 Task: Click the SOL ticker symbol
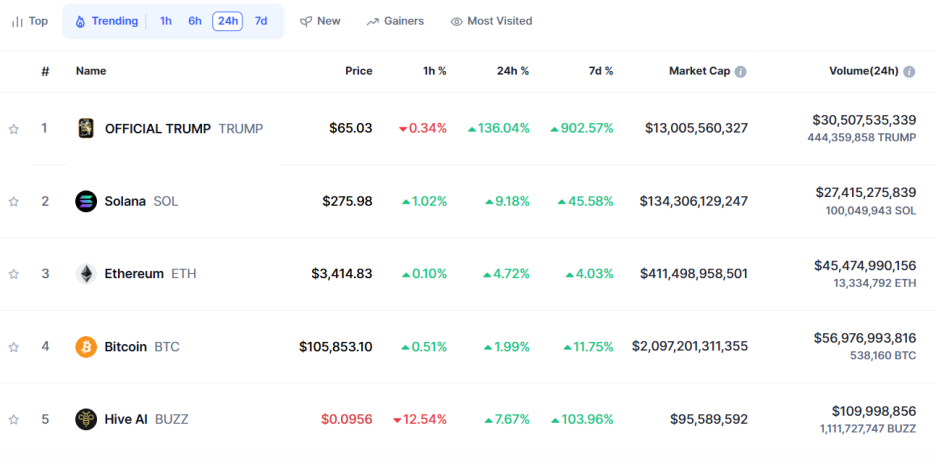click(x=166, y=201)
